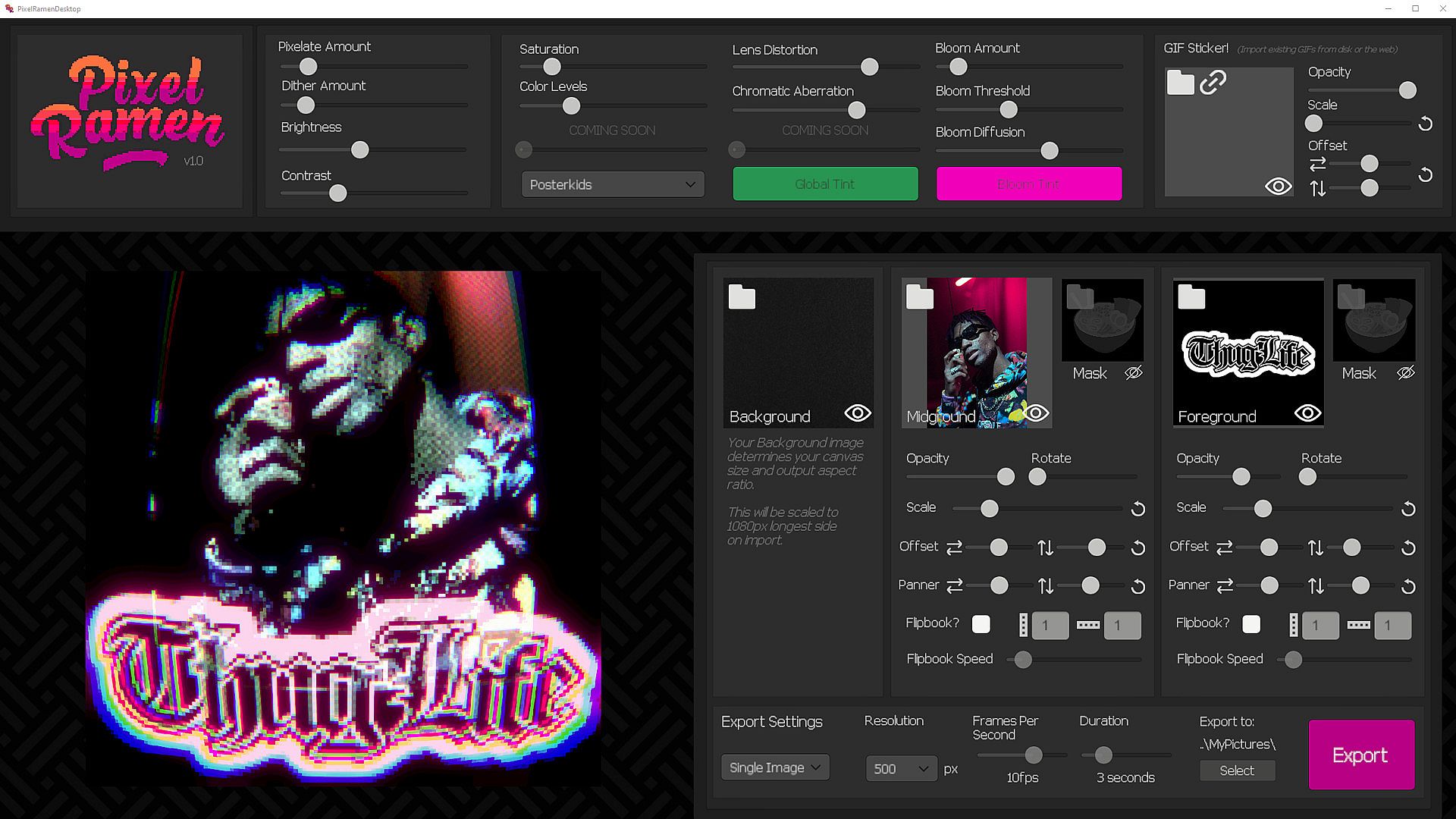Show the Foreground Mask via crossed eye

pos(1405,372)
